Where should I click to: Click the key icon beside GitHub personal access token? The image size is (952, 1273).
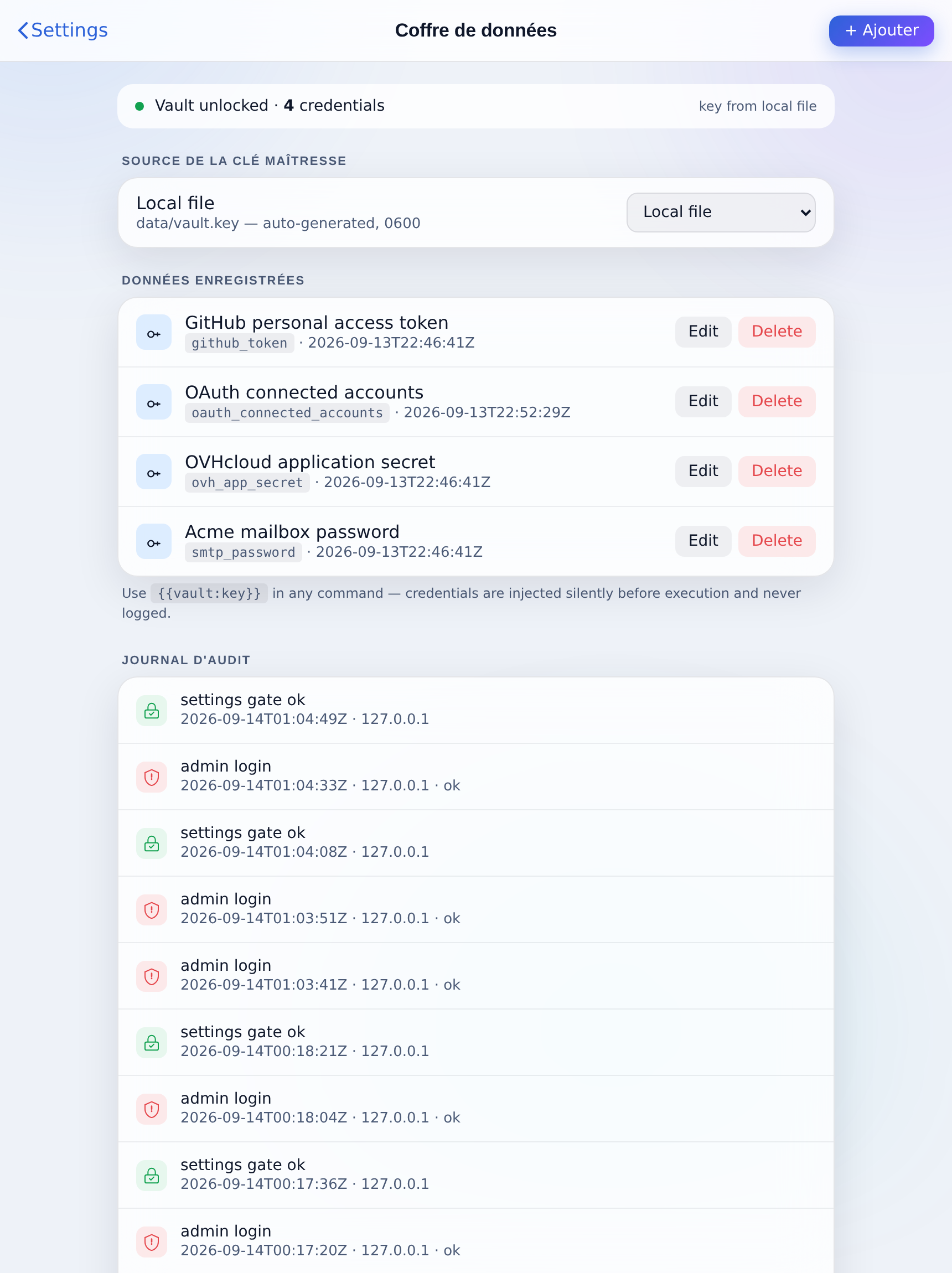tap(154, 332)
